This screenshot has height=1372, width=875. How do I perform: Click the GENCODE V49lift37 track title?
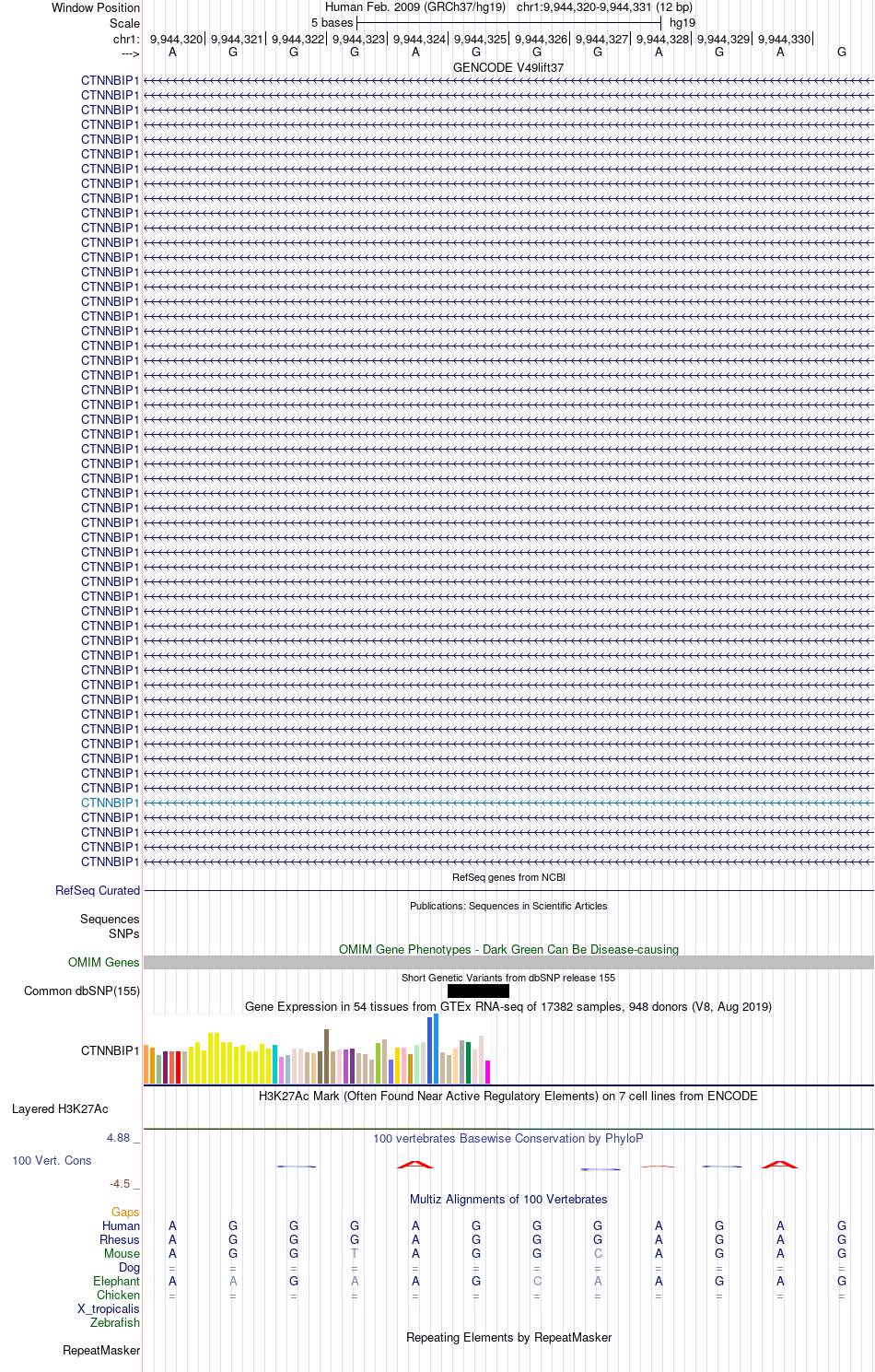508,67
